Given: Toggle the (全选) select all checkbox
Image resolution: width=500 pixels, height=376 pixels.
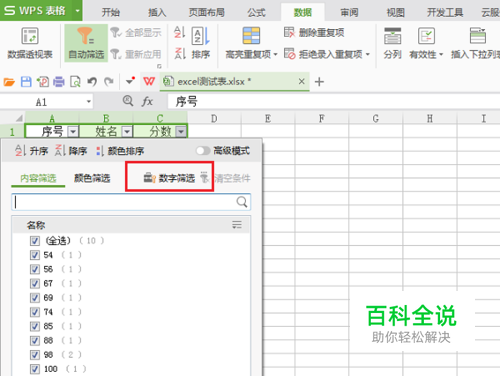Looking at the screenshot, I should (x=35, y=241).
